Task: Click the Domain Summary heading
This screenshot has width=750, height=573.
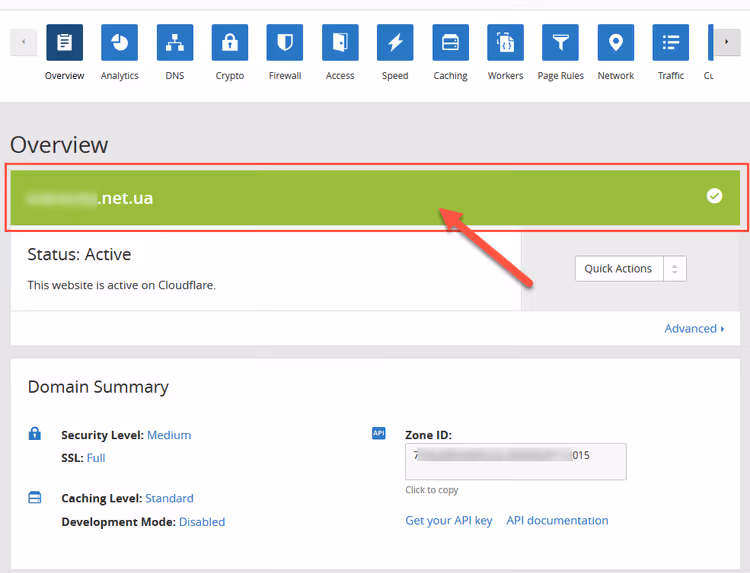Action: [98, 387]
